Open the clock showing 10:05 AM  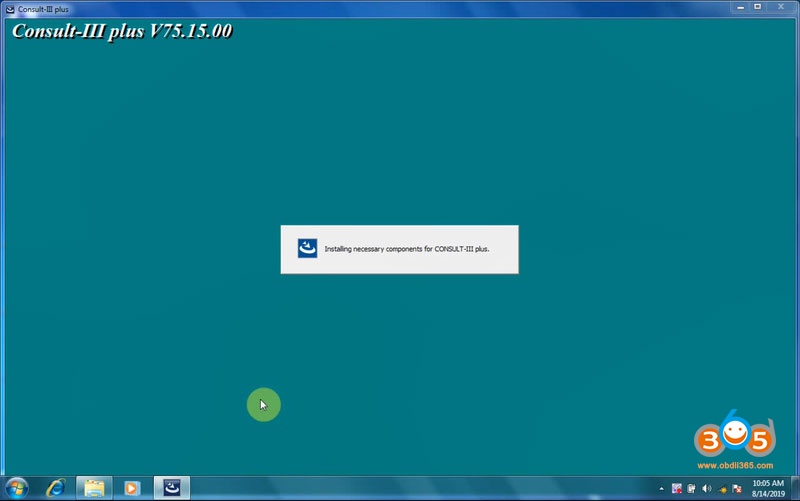tap(768, 488)
